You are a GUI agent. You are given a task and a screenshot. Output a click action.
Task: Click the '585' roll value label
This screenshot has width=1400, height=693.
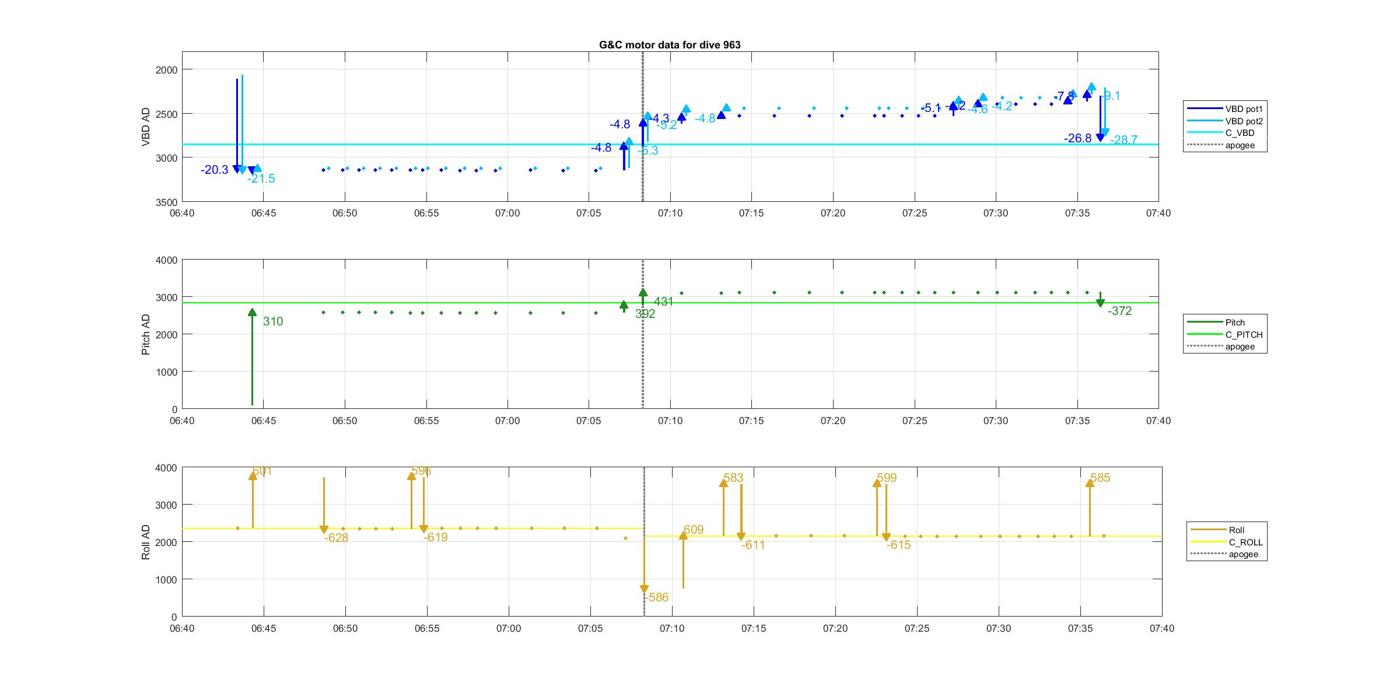pyautogui.click(x=1100, y=479)
